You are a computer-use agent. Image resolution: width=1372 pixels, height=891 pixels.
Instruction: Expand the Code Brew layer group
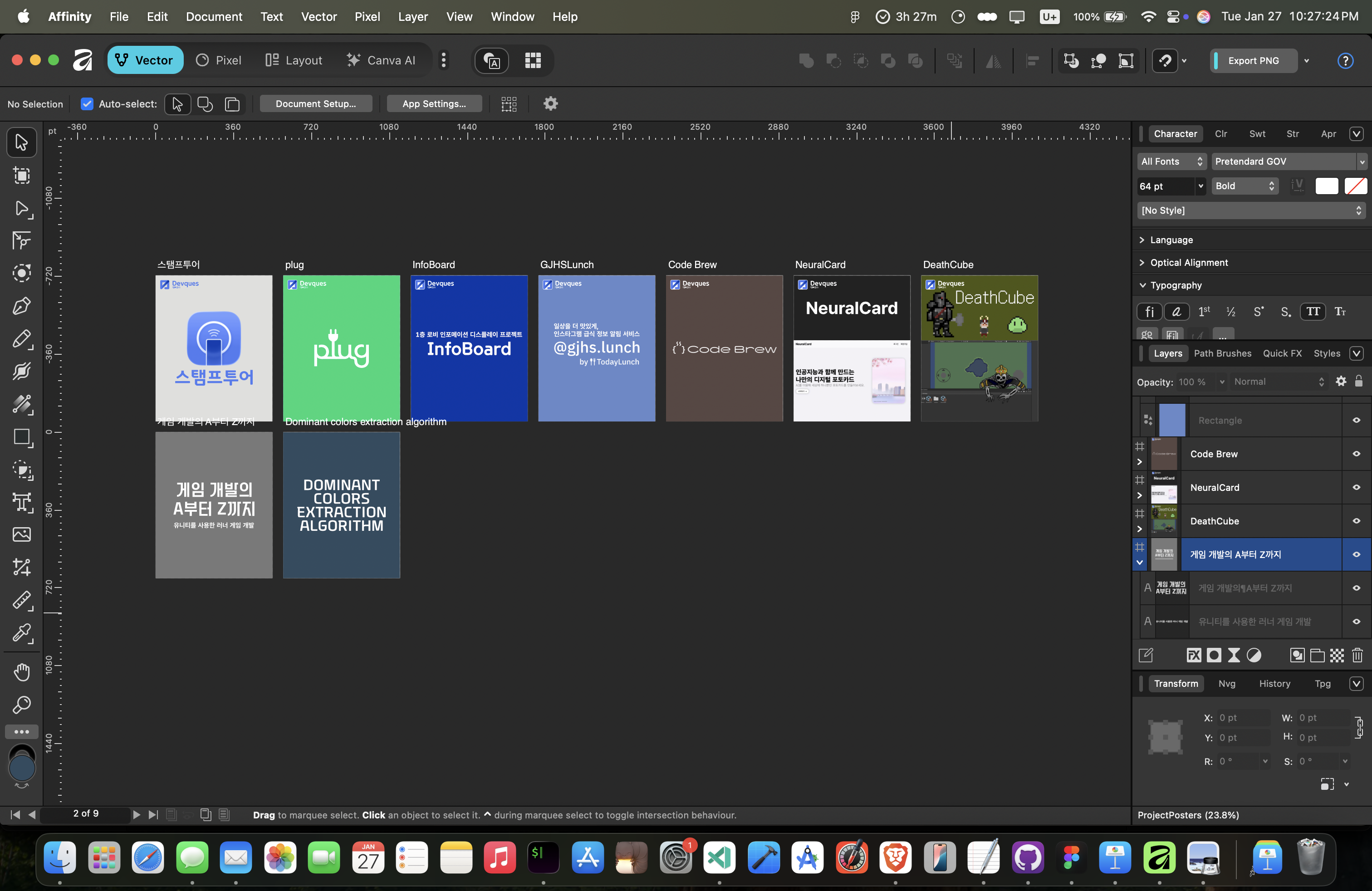point(1139,462)
